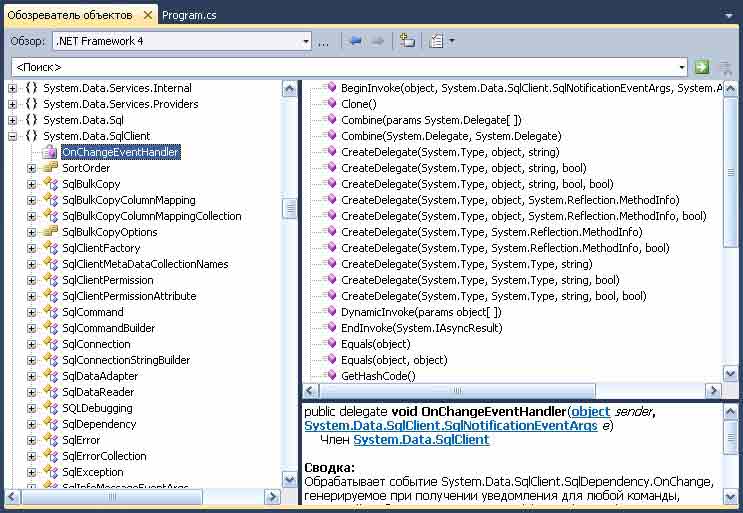Expand System.Data.Services.Internal namespace
The image size is (743, 513).
click(13, 88)
